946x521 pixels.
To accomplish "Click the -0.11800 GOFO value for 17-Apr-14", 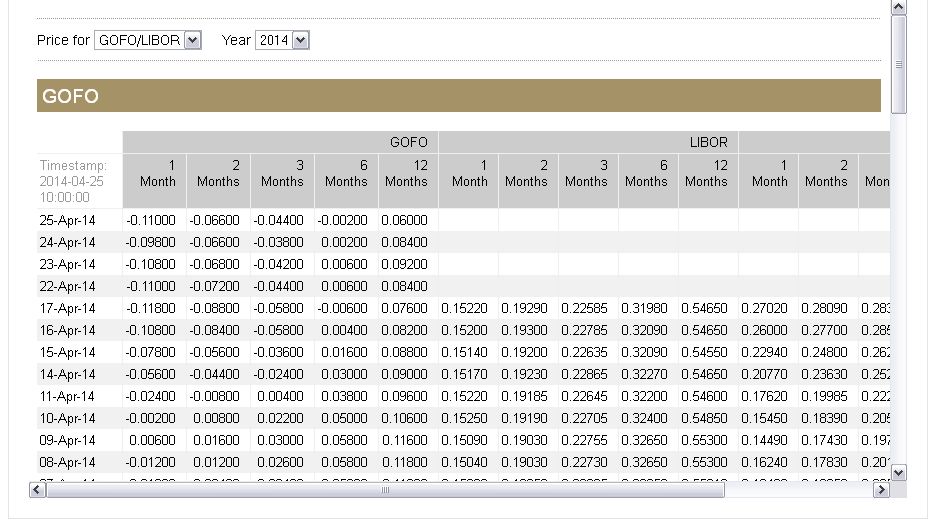I will pos(151,308).
